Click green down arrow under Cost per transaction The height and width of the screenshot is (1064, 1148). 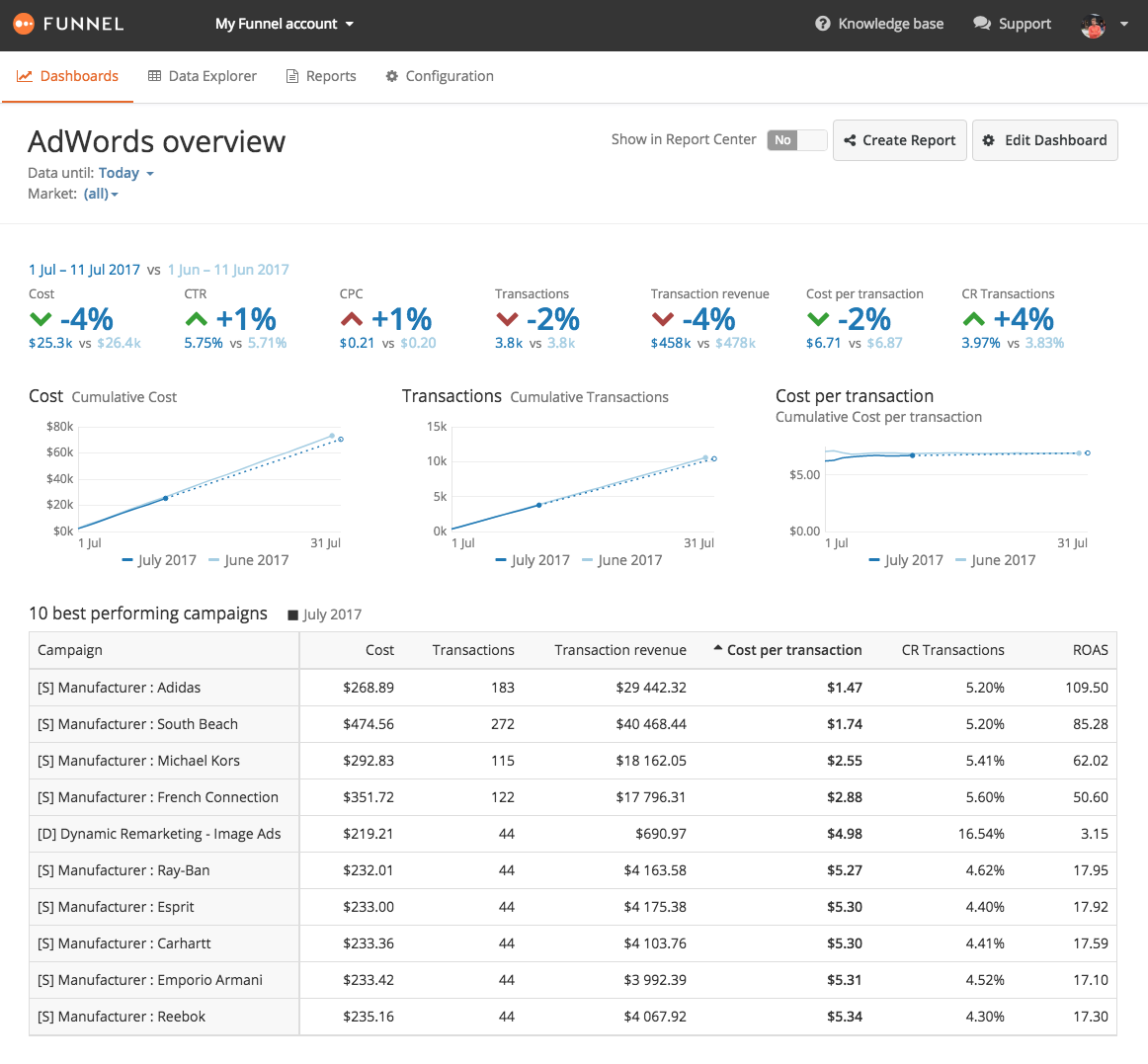pyautogui.click(x=818, y=319)
